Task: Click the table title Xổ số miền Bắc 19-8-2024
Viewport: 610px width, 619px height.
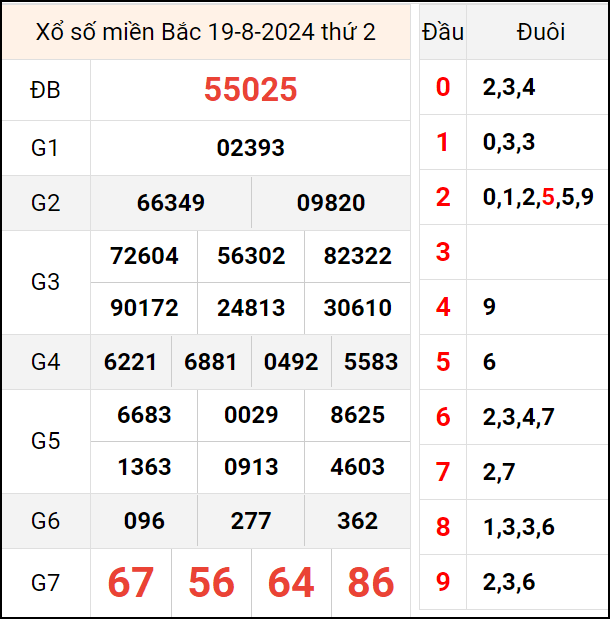Action: (206, 32)
